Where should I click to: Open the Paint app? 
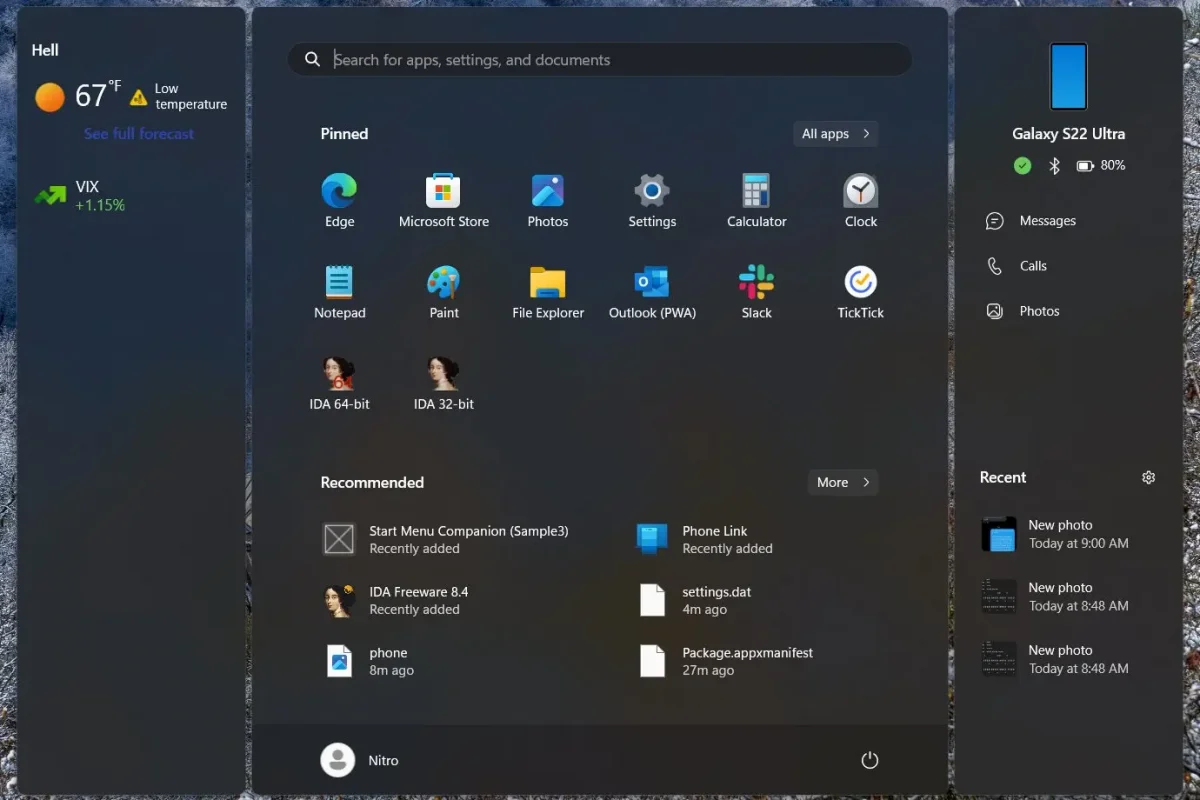point(443,288)
